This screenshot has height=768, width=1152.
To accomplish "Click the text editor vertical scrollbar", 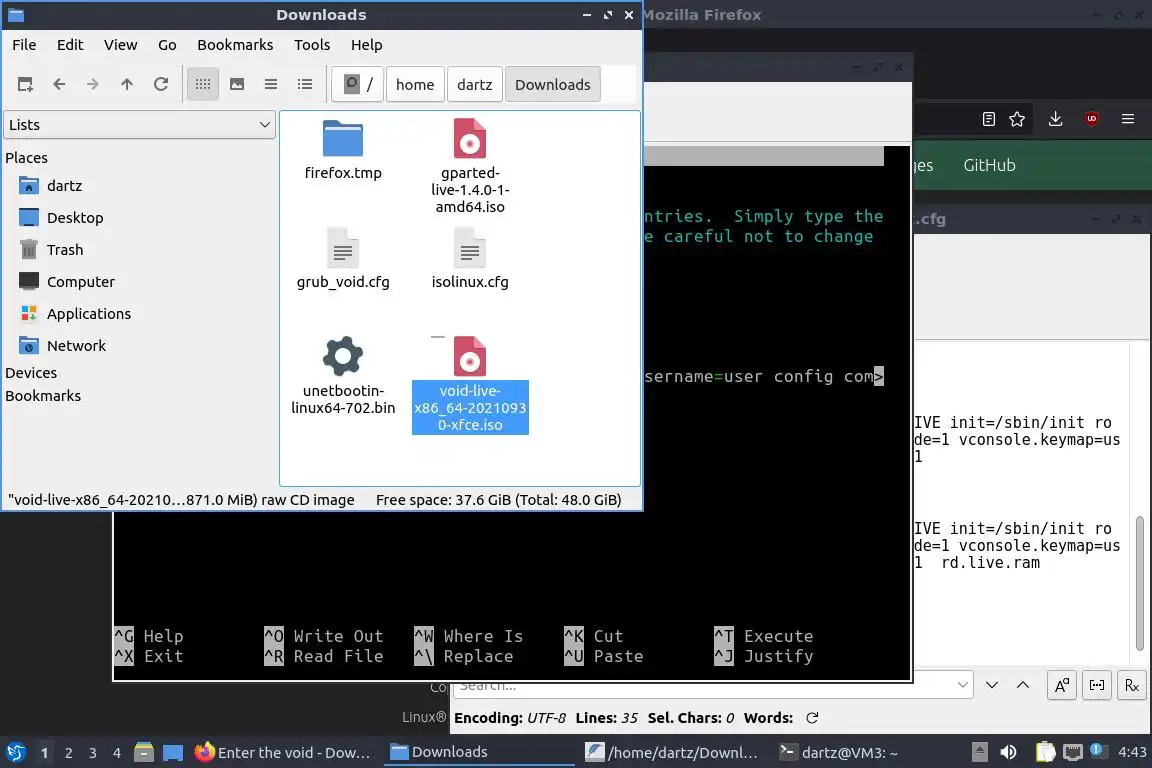I will pos(1140,583).
